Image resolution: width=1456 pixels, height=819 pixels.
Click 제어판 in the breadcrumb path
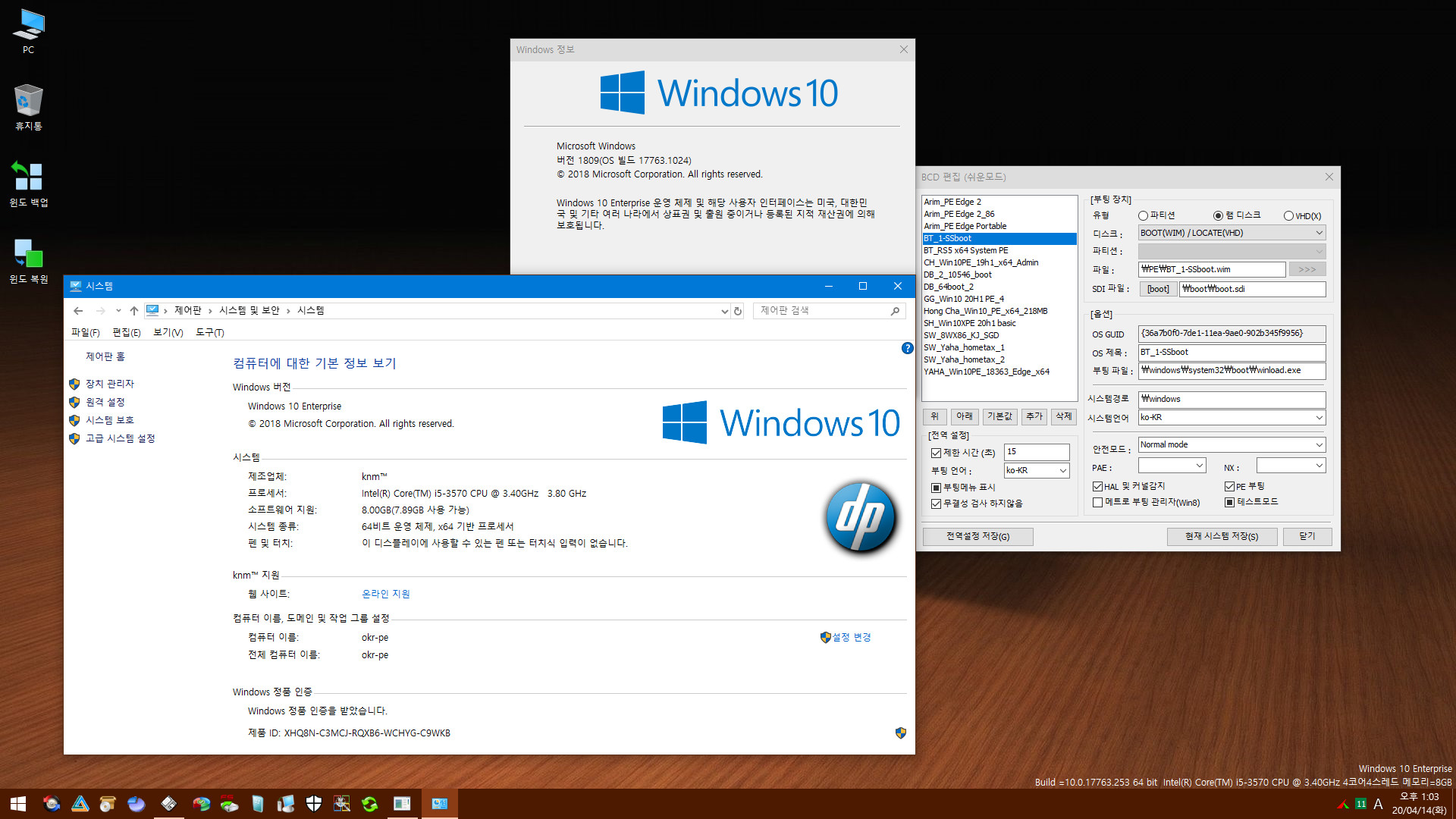pos(188,311)
